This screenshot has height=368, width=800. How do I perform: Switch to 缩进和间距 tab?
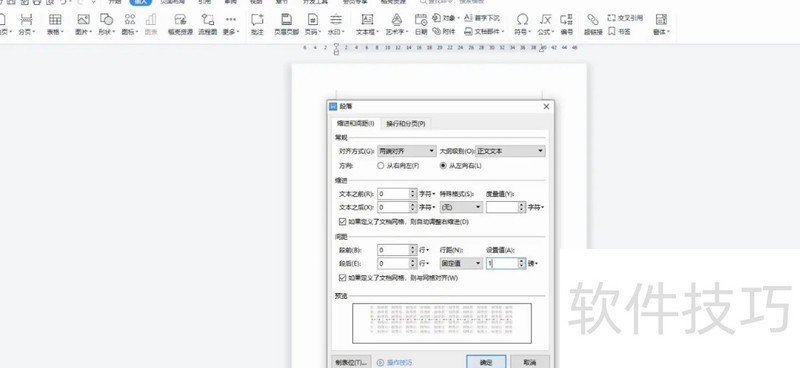(355, 124)
